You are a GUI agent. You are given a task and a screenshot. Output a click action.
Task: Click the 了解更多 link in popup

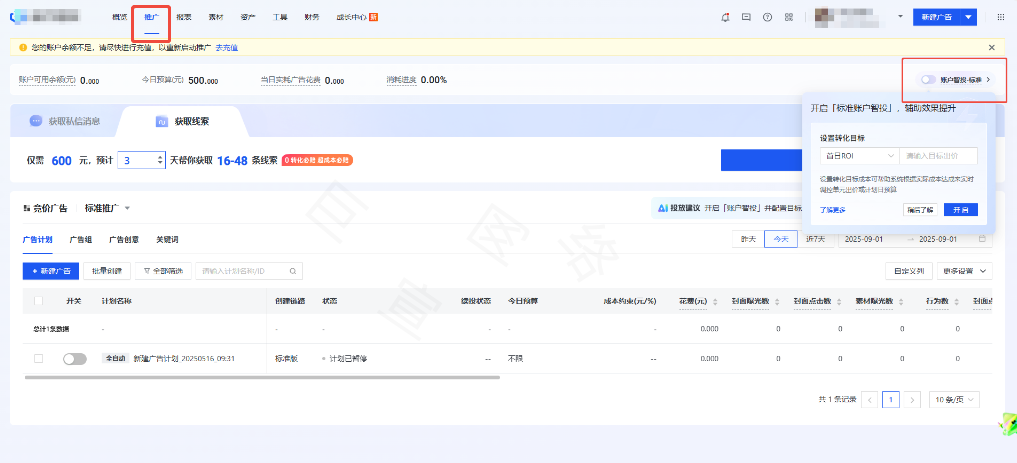pos(832,210)
